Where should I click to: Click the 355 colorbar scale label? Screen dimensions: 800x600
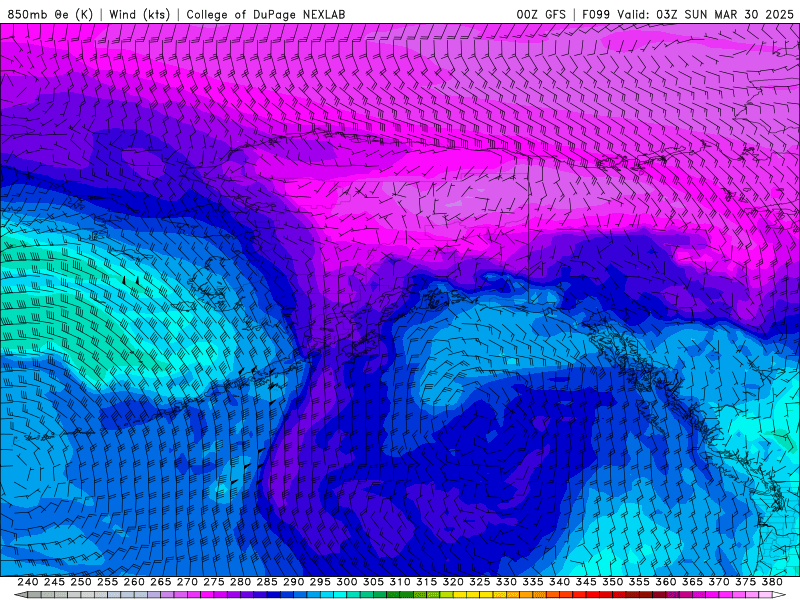[639, 582]
